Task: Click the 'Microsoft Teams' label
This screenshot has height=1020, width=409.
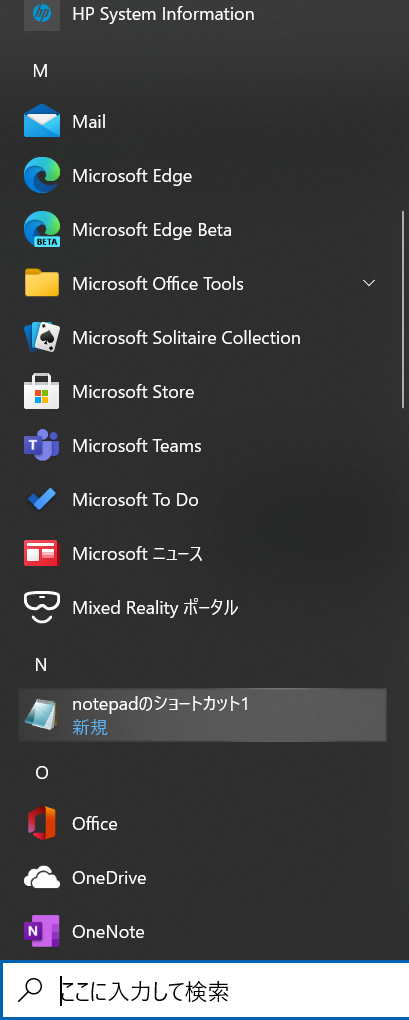Action: point(137,446)
